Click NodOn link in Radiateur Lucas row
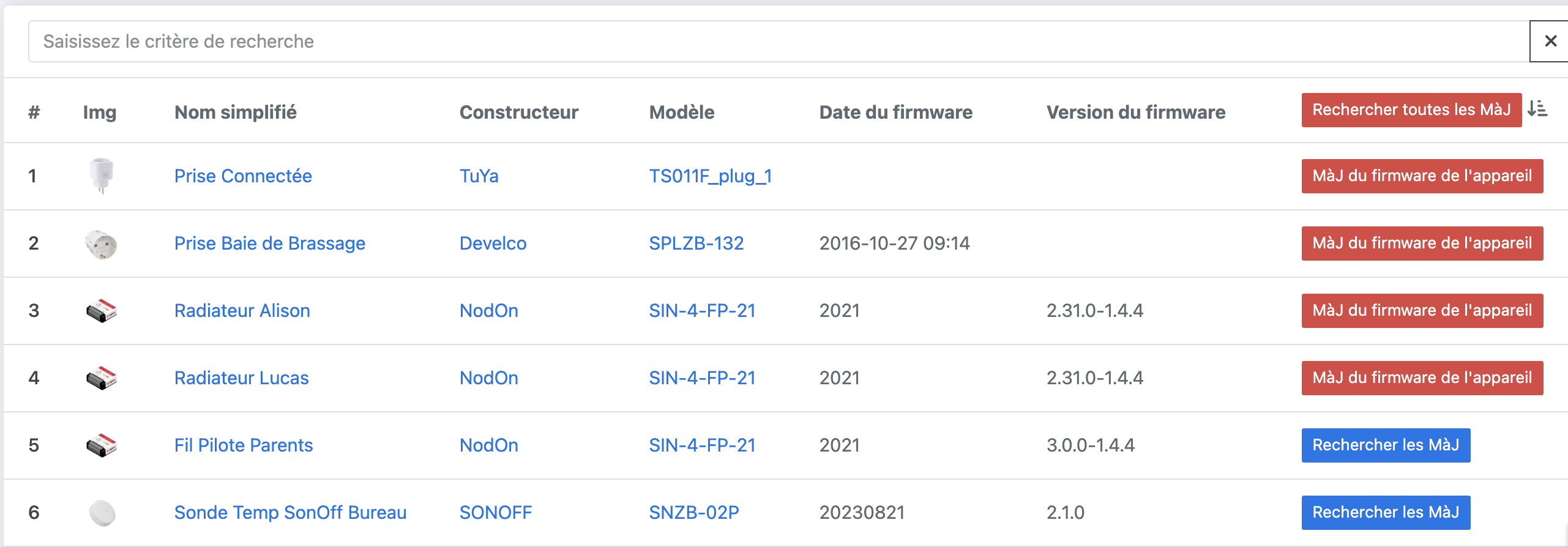Screen dimensions: 1568x547 pyautogui.click(x=488, y=378)
